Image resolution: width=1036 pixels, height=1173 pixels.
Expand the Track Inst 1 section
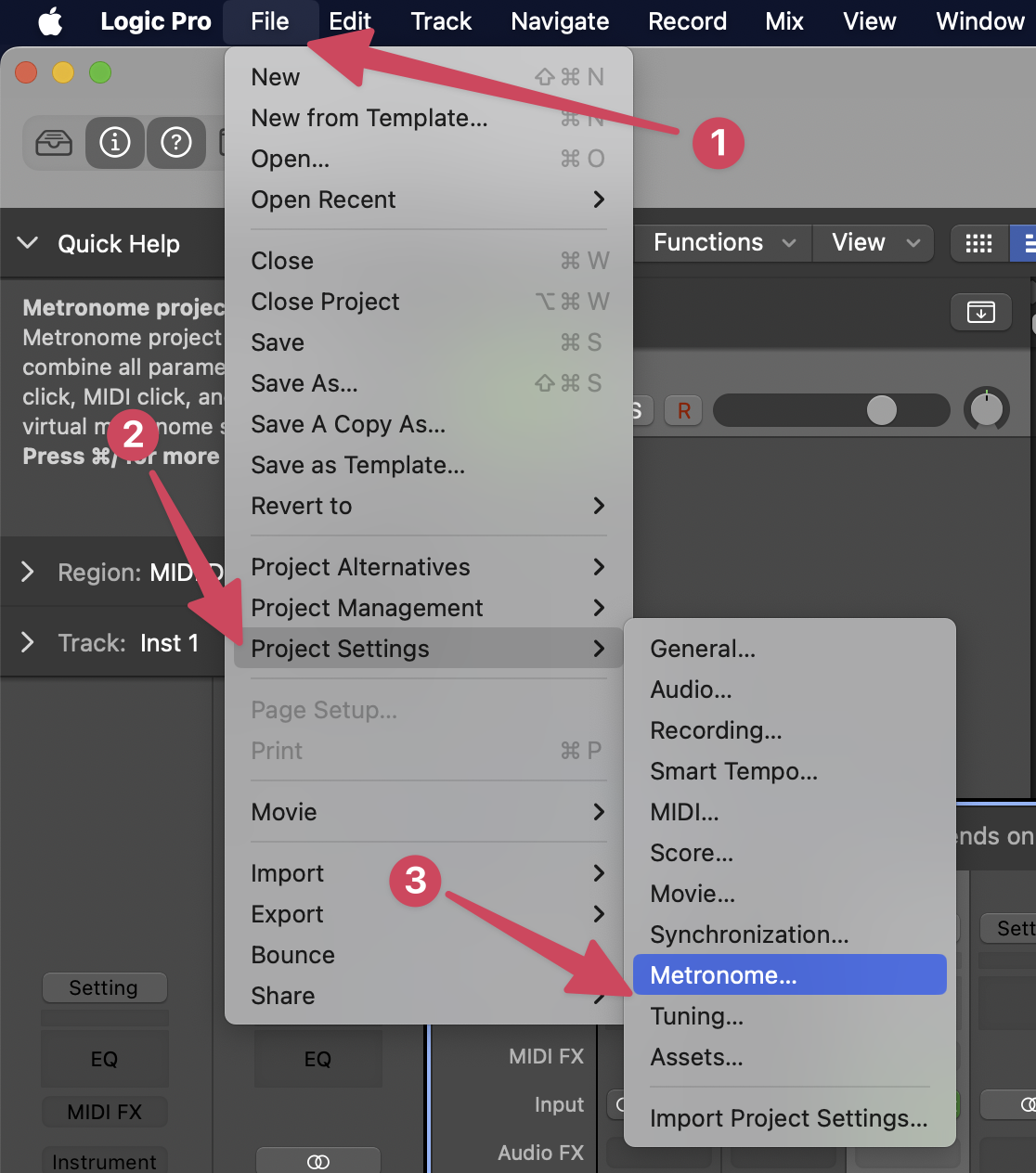(x=28, y=642)
